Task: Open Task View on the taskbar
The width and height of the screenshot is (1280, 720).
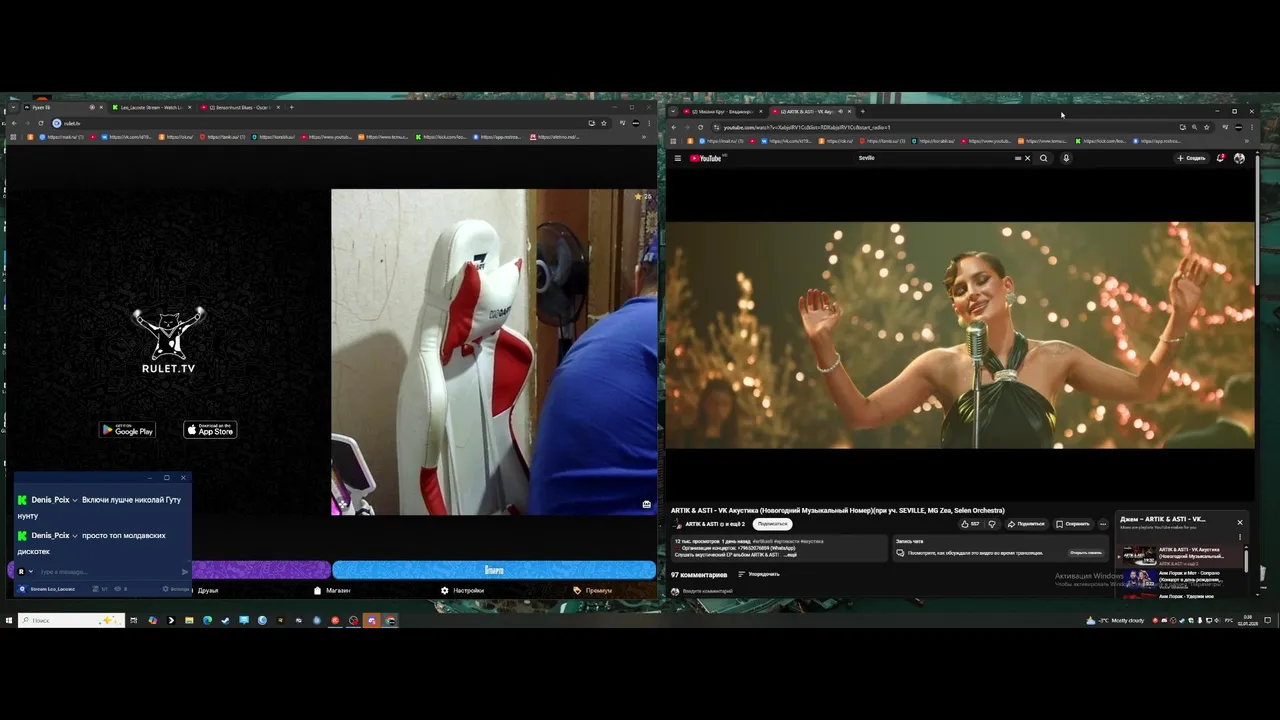Action: tap(133, 620)
